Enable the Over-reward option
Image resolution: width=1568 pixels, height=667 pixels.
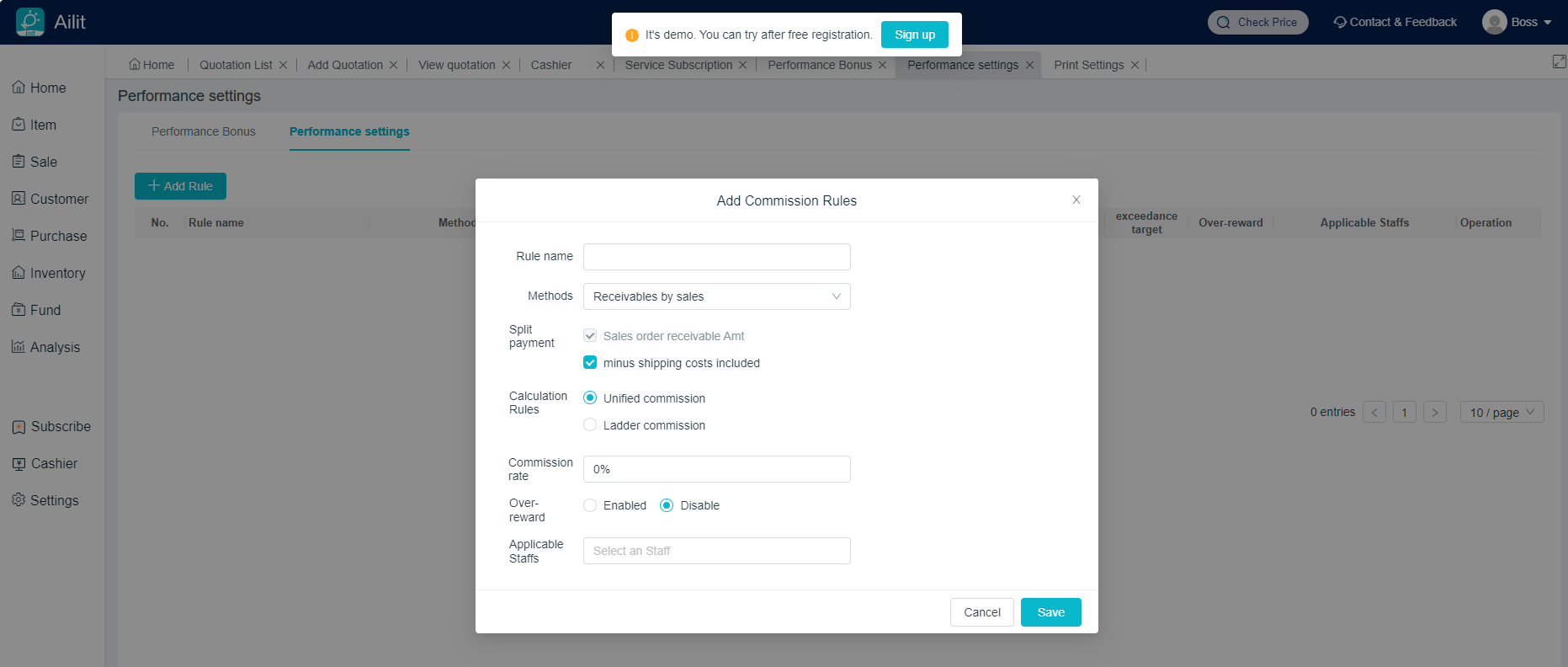tap(590, 505)
